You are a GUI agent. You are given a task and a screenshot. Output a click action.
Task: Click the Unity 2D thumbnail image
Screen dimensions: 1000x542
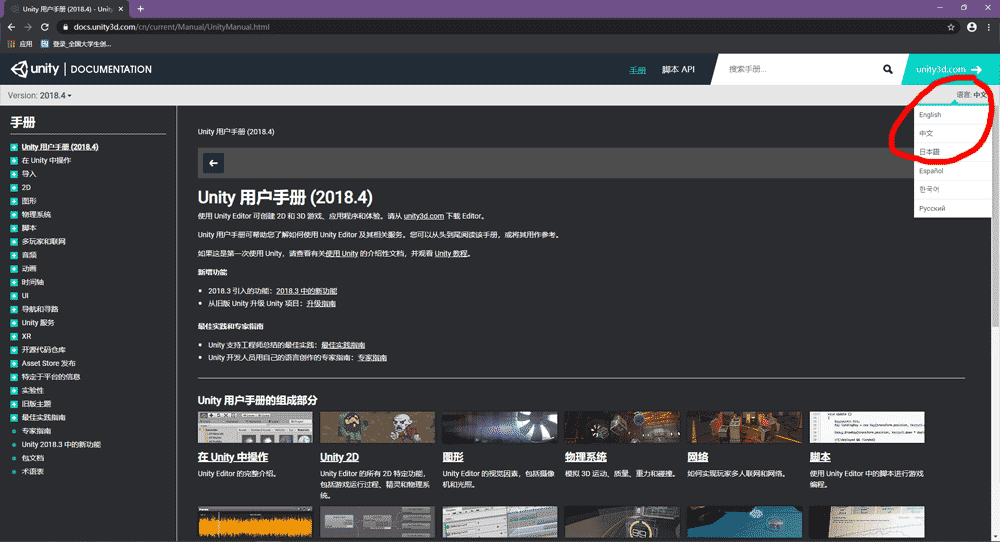pos(378,427)
